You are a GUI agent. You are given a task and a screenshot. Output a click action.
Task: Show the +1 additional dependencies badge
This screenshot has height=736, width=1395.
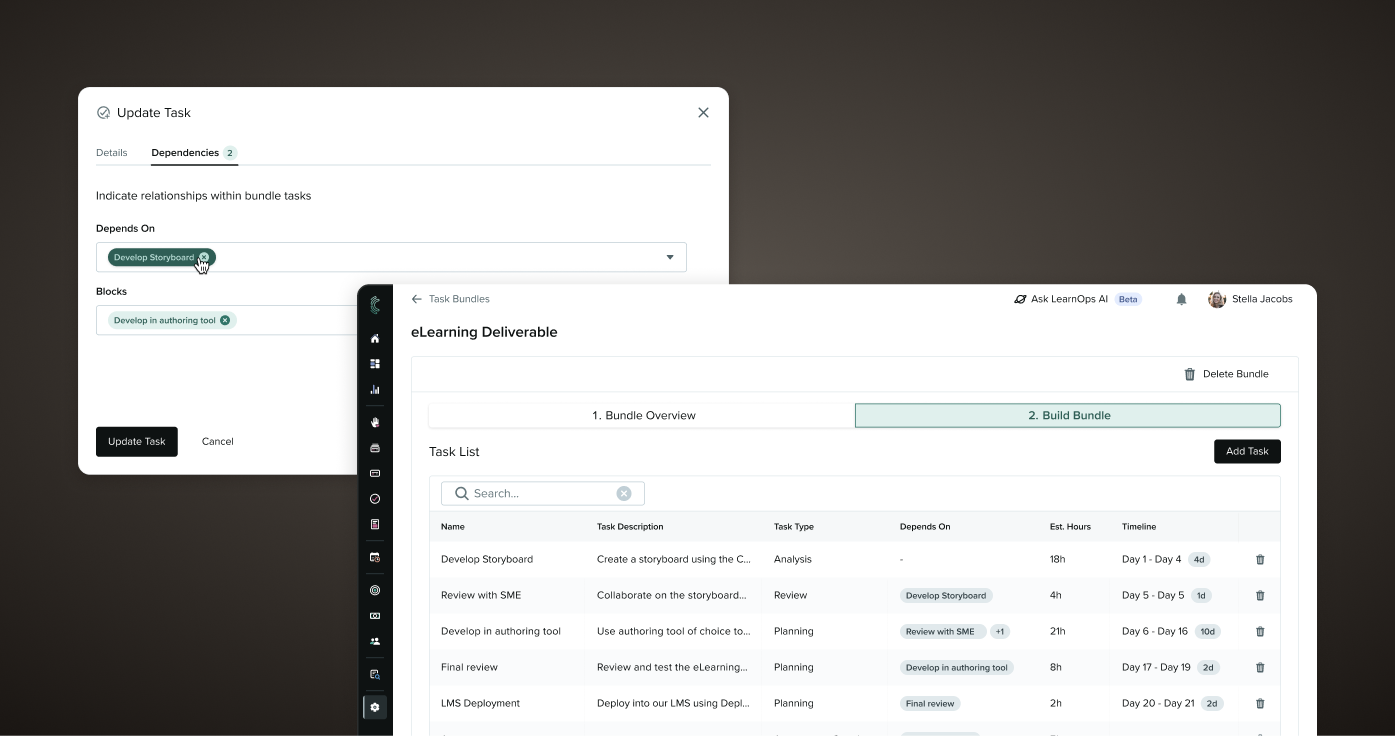tap(1000, 632)
